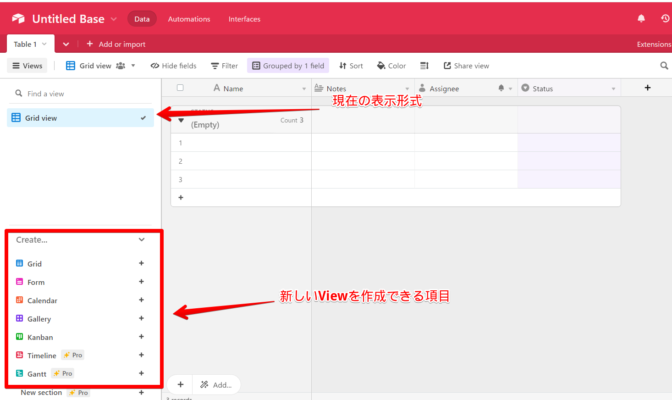The image size is (672, 400).
Task: Collapse the (Empty) group triangle
Action: click(181, 120)
